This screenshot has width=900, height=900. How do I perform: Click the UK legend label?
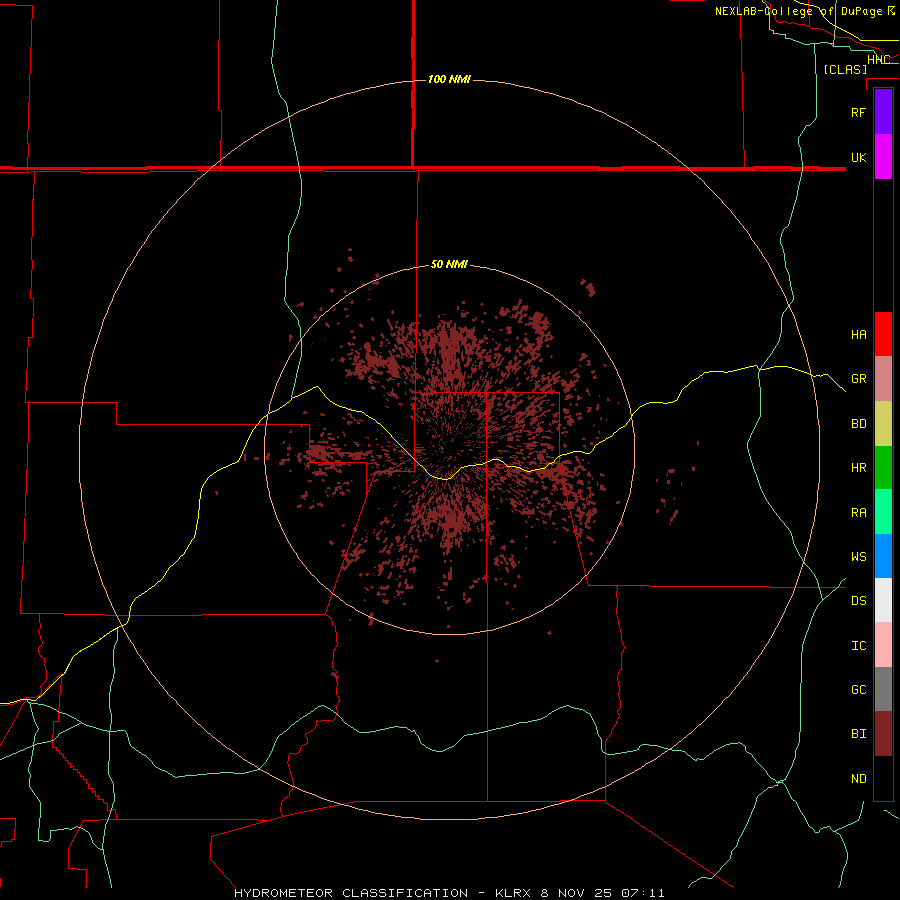pyautogui.click(x=858, y=157)
